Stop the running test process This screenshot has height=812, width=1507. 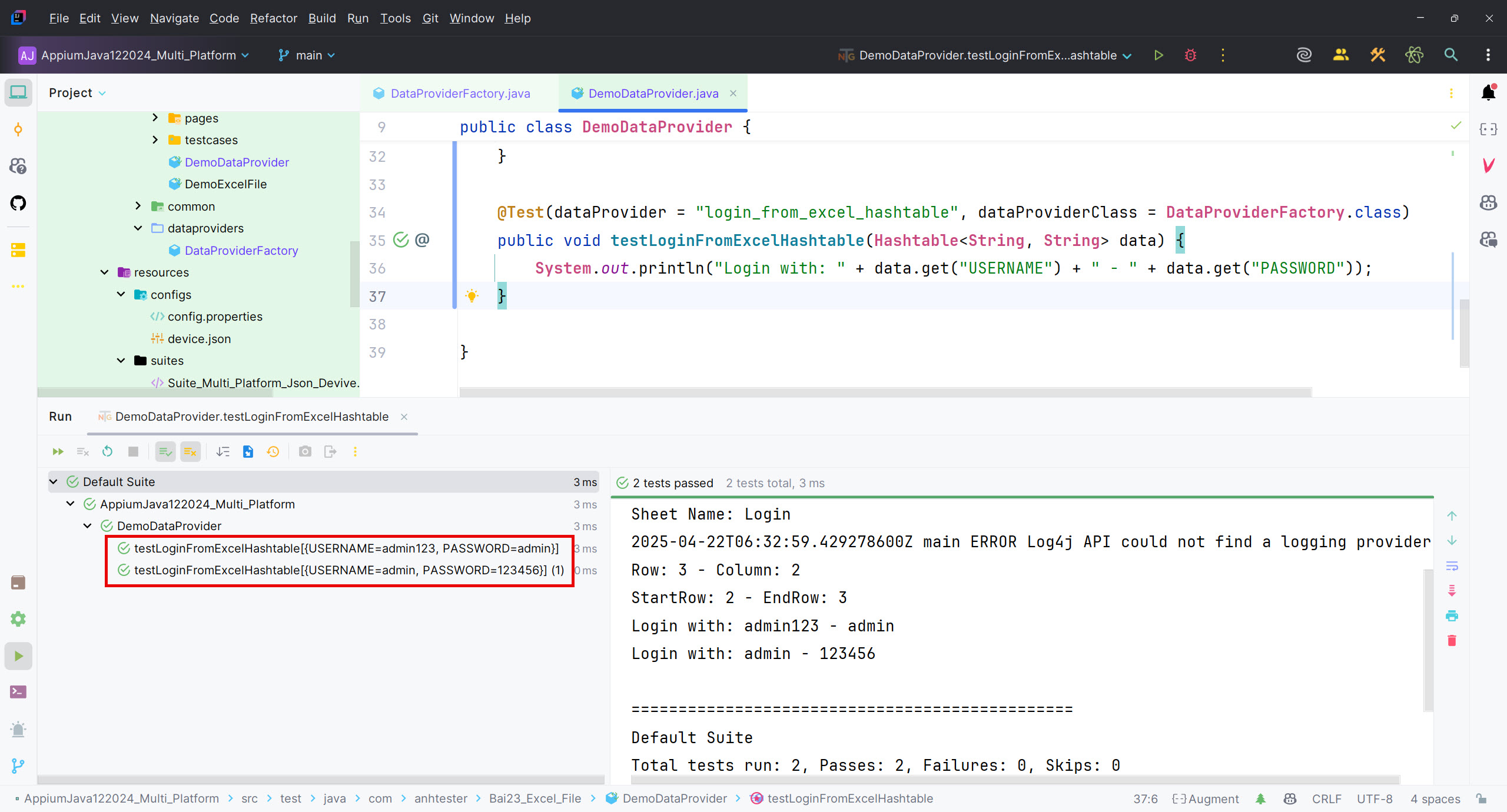[x=133, y=451]
